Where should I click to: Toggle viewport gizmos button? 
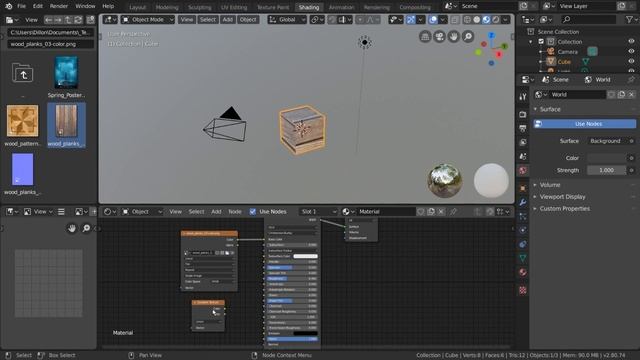(411, 20)
